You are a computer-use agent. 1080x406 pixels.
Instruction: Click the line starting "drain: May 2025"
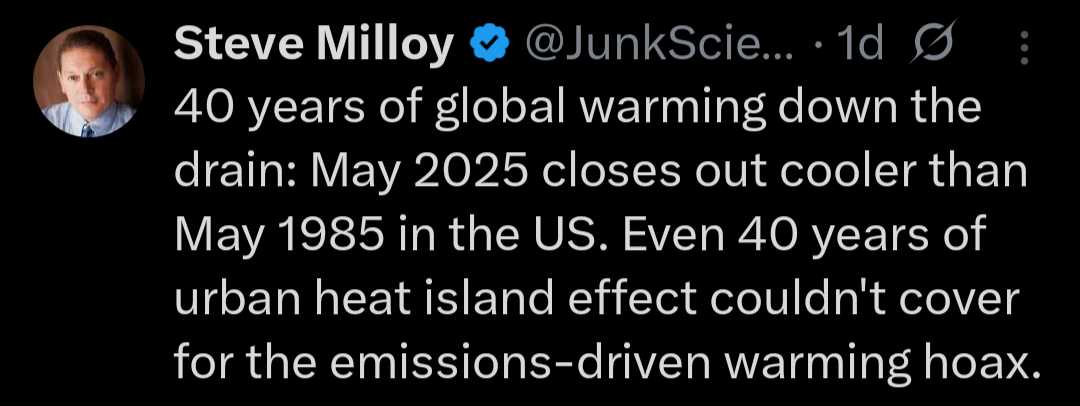[x=600, y=173]
